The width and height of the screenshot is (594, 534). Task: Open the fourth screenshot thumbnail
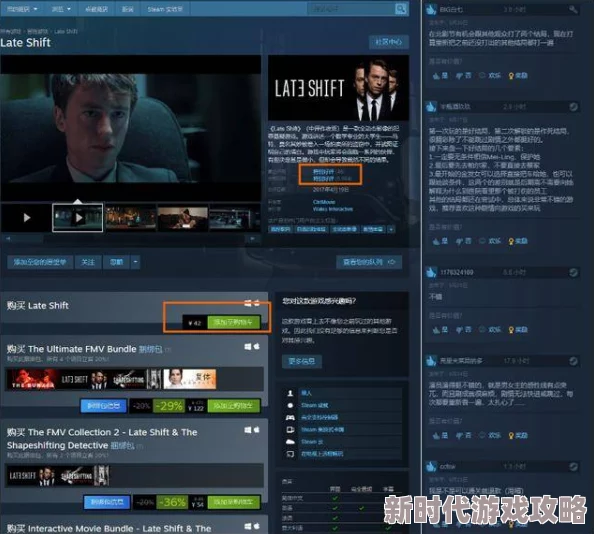pyautogui.click(x=183, y=217)
